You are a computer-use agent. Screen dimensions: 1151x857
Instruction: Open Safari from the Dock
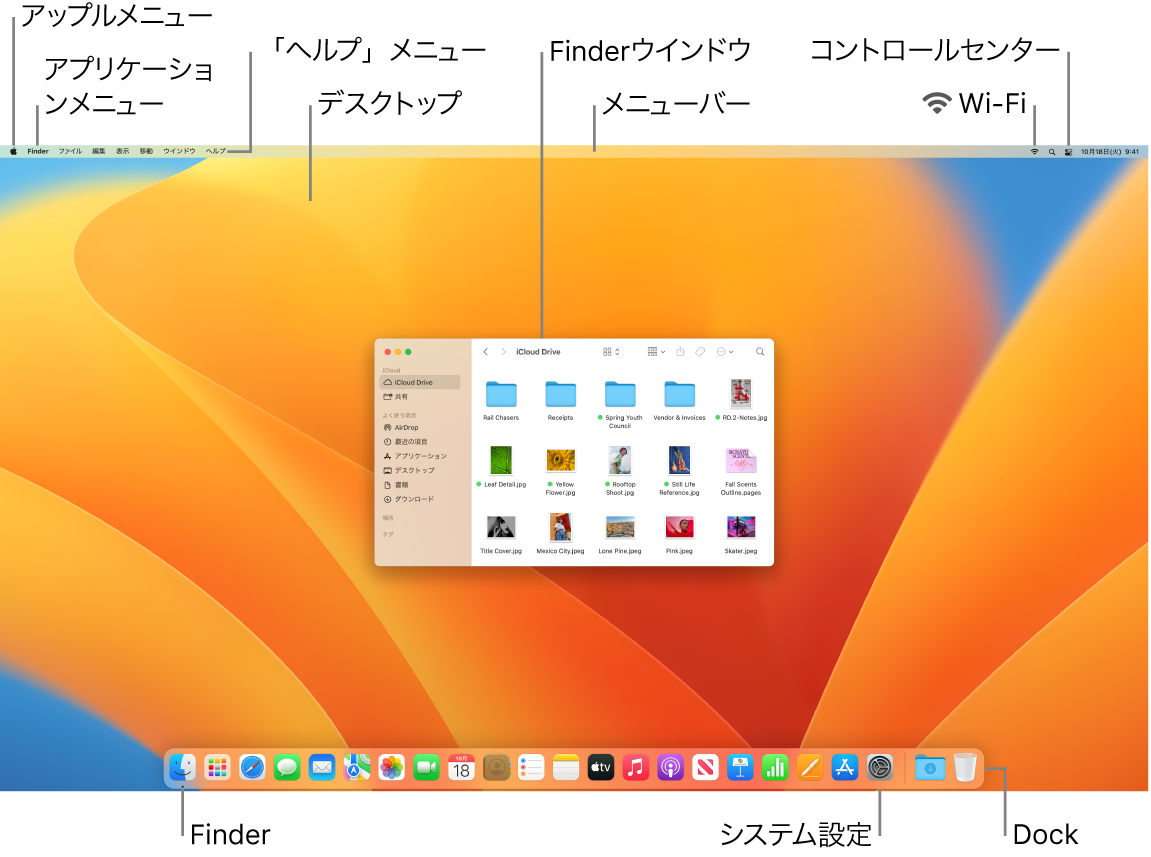coord(252,768)
